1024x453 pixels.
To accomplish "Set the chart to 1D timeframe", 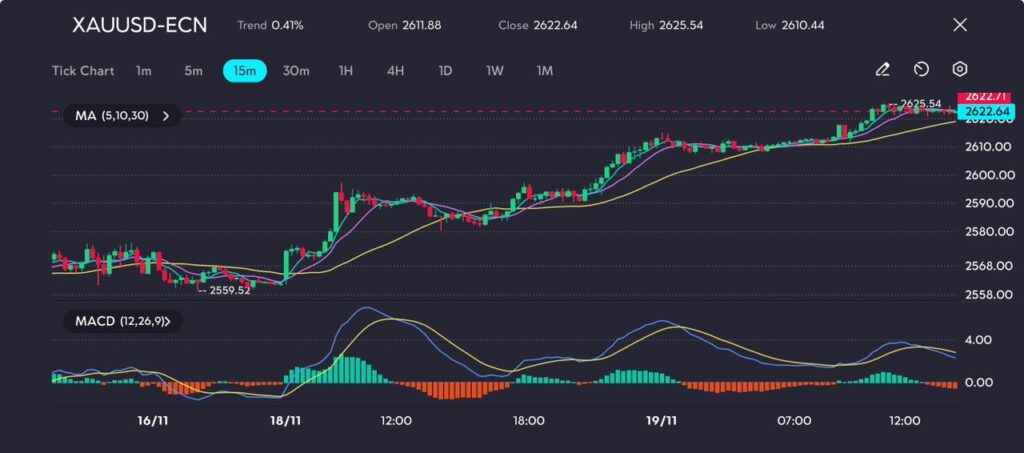I will pyautogui.click(x=445, y=71).
